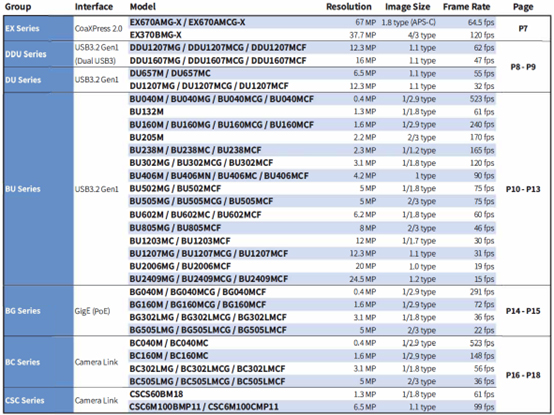Screen dimensions: 554x415
Task: Click the CoaXPress 2.0 interface cell
Action: [99, 28]
